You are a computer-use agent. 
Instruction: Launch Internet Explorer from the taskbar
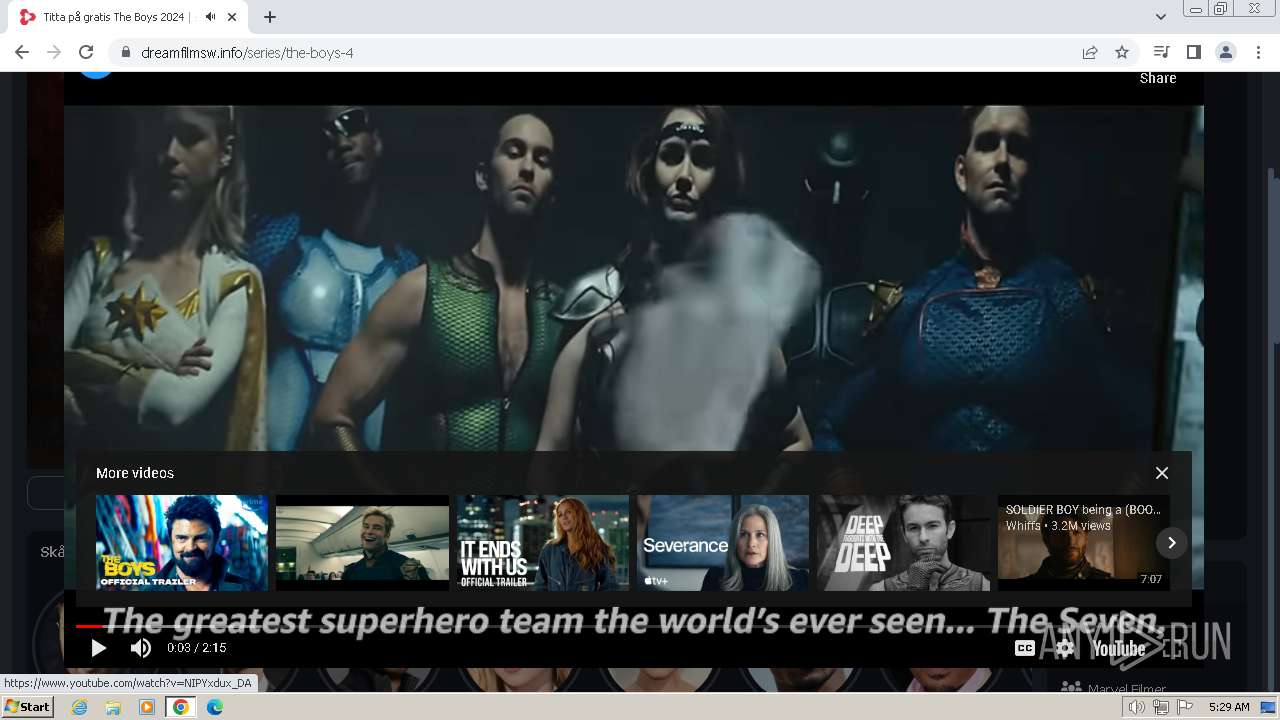pyautogui.click(x=79, y=707)
